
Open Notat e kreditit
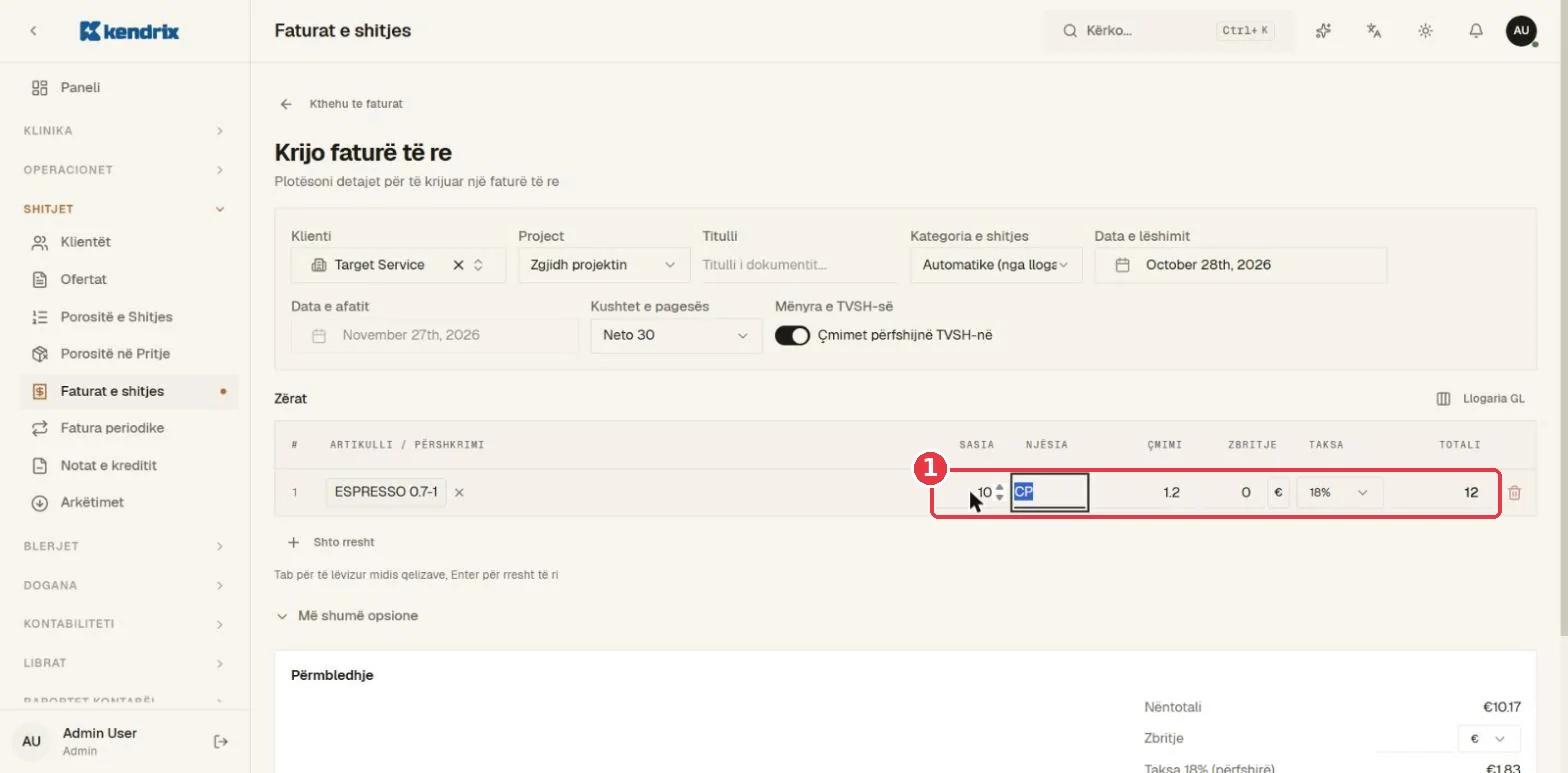[129, 465]
